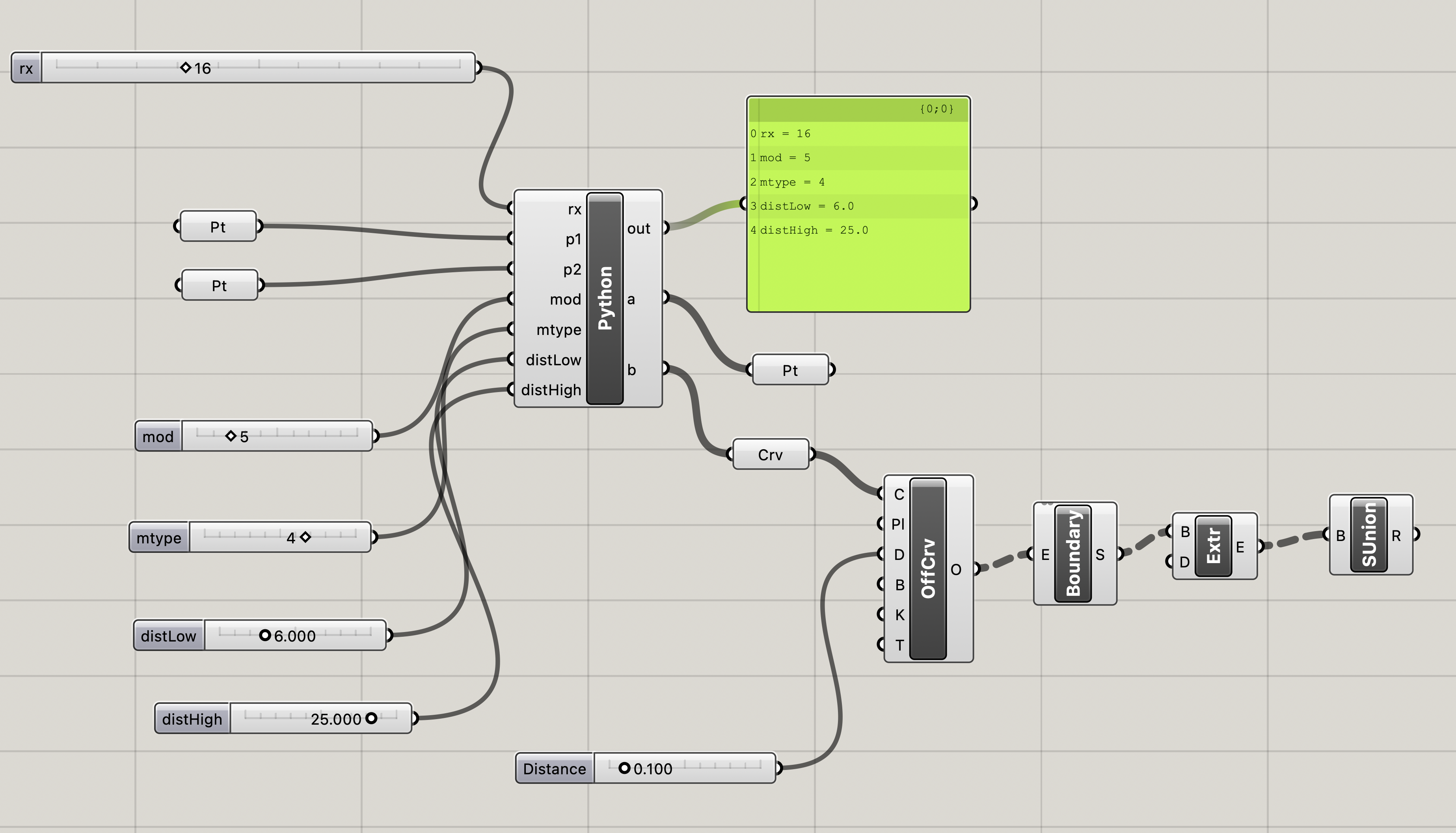Click the Python rx input
The height and width of the screenshot is (833, 1456).
(574, 209)
